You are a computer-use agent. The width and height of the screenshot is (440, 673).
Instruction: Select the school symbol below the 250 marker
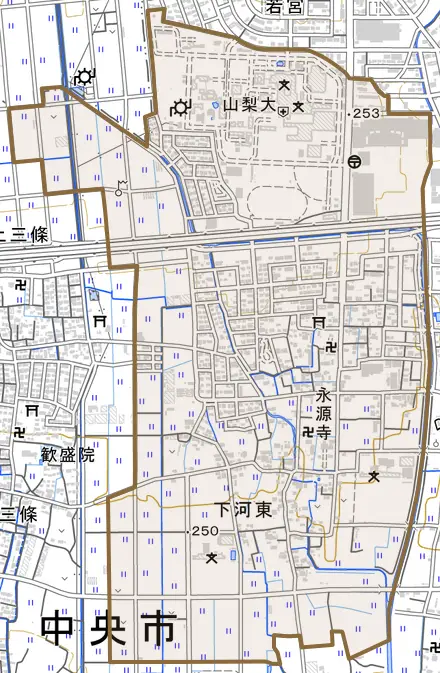pos(211,558)
